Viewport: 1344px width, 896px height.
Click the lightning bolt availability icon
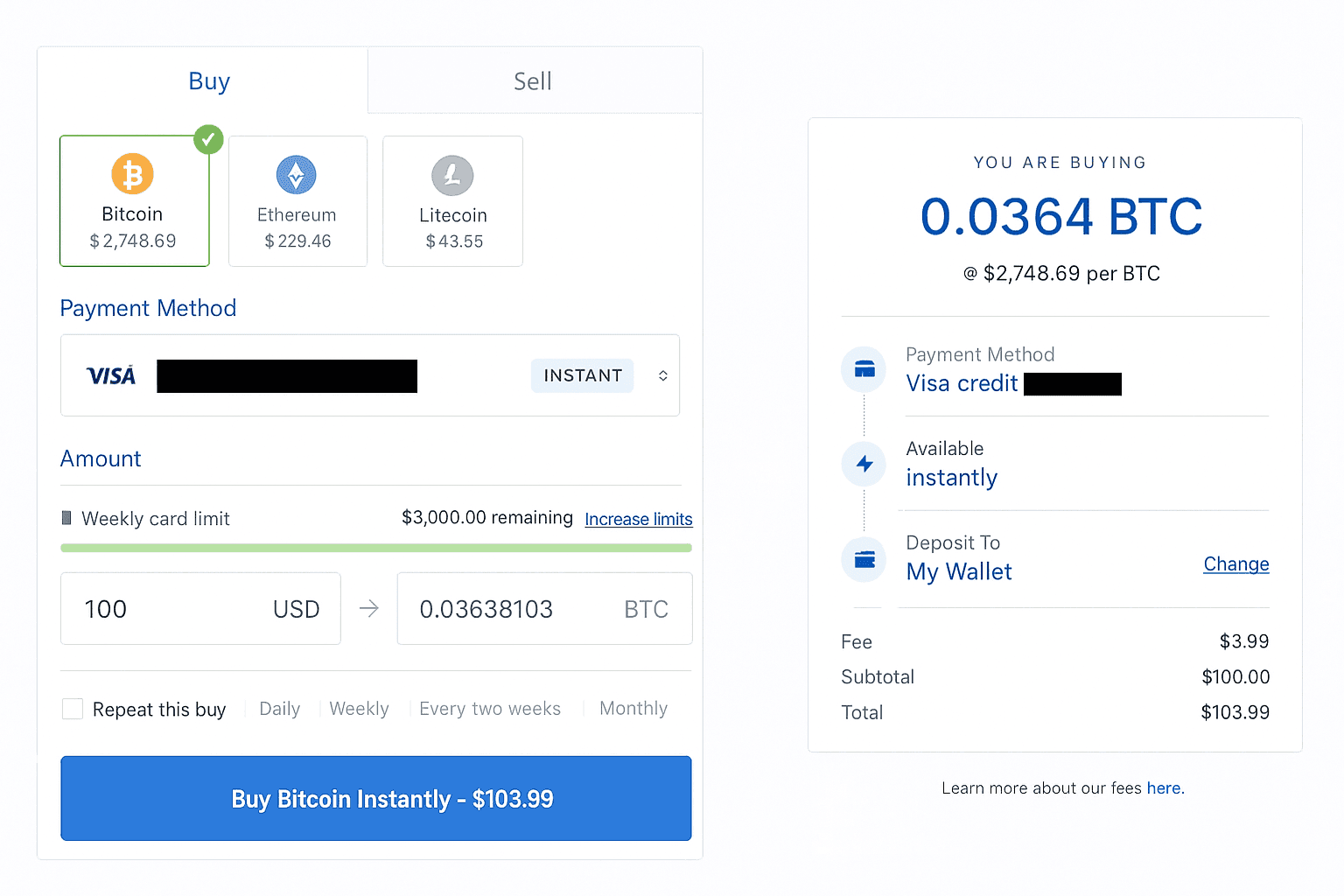(864, 464)
